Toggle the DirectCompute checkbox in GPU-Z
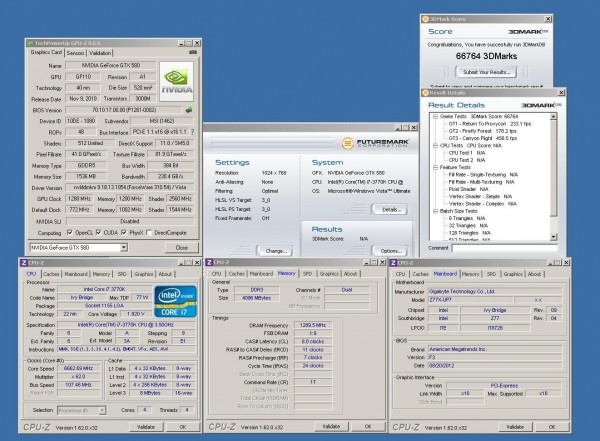The width and height of the screenshot is (600, 441). [149, 232]
